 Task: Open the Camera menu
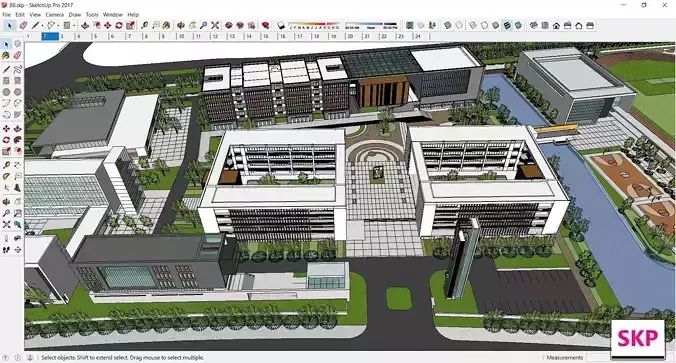(55, 14)
